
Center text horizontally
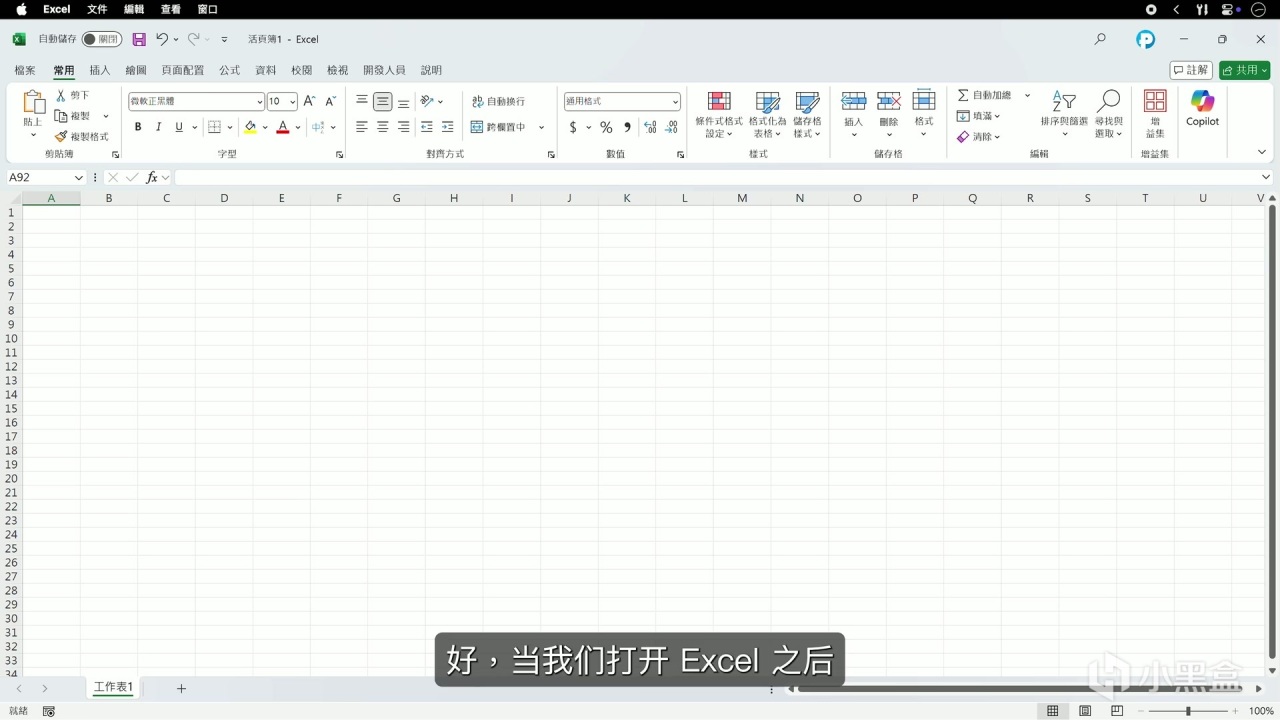(383, 127)
